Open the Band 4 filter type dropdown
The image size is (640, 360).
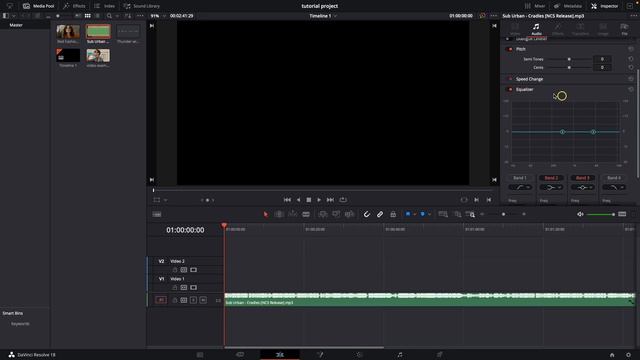(614, 187)
